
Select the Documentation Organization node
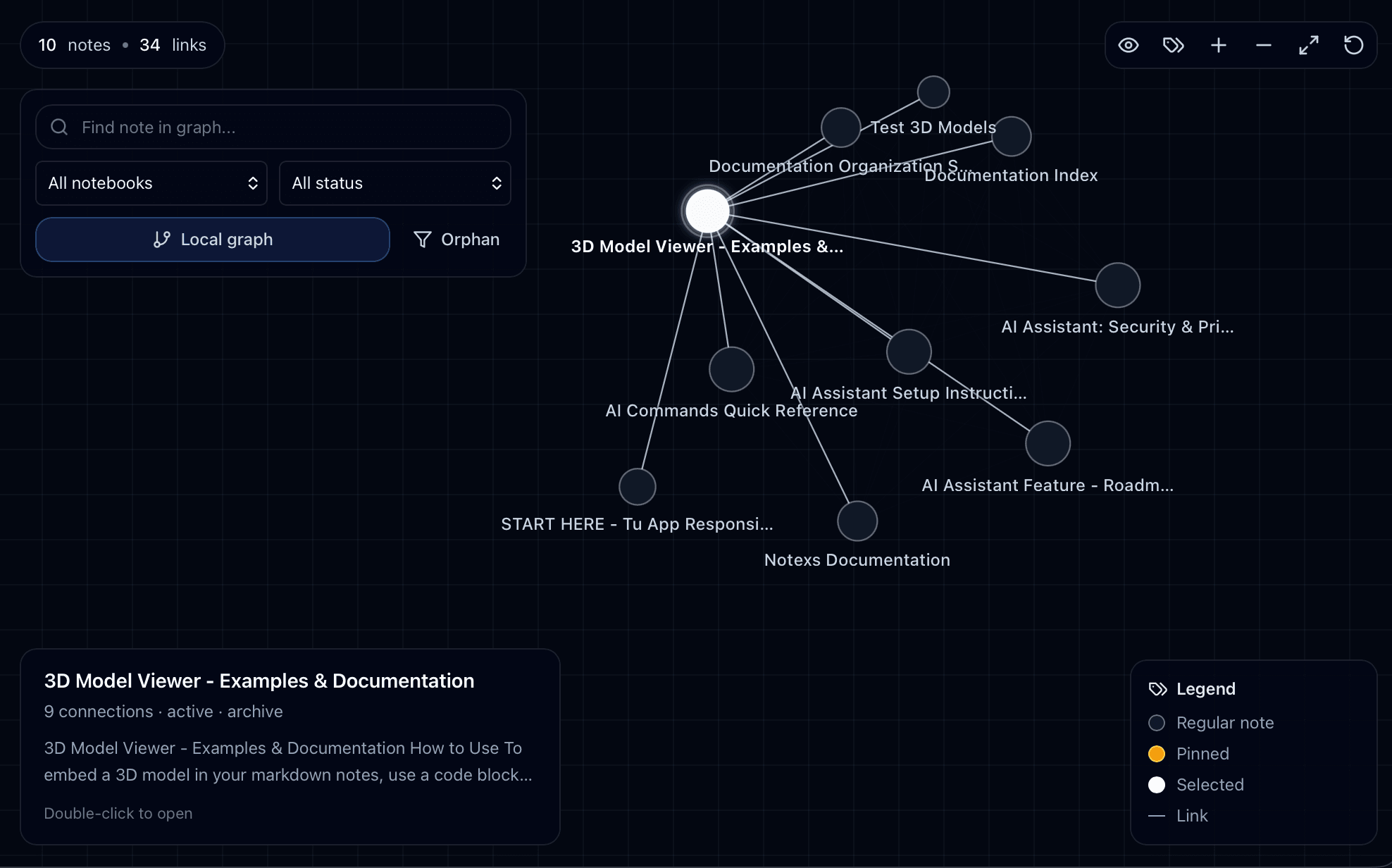tap(841, 128)
